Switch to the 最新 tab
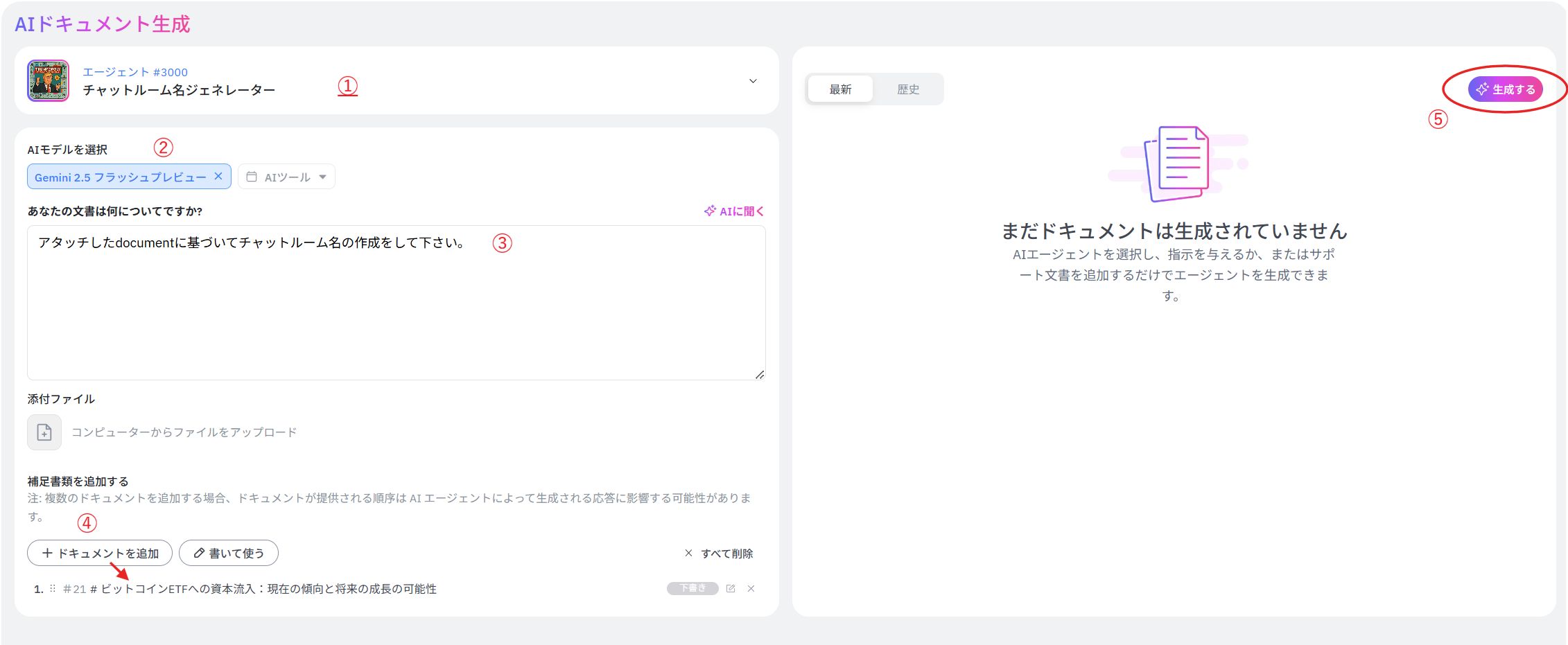The image size is (1568, 645). pyautogui.click(x=840, y=89)
